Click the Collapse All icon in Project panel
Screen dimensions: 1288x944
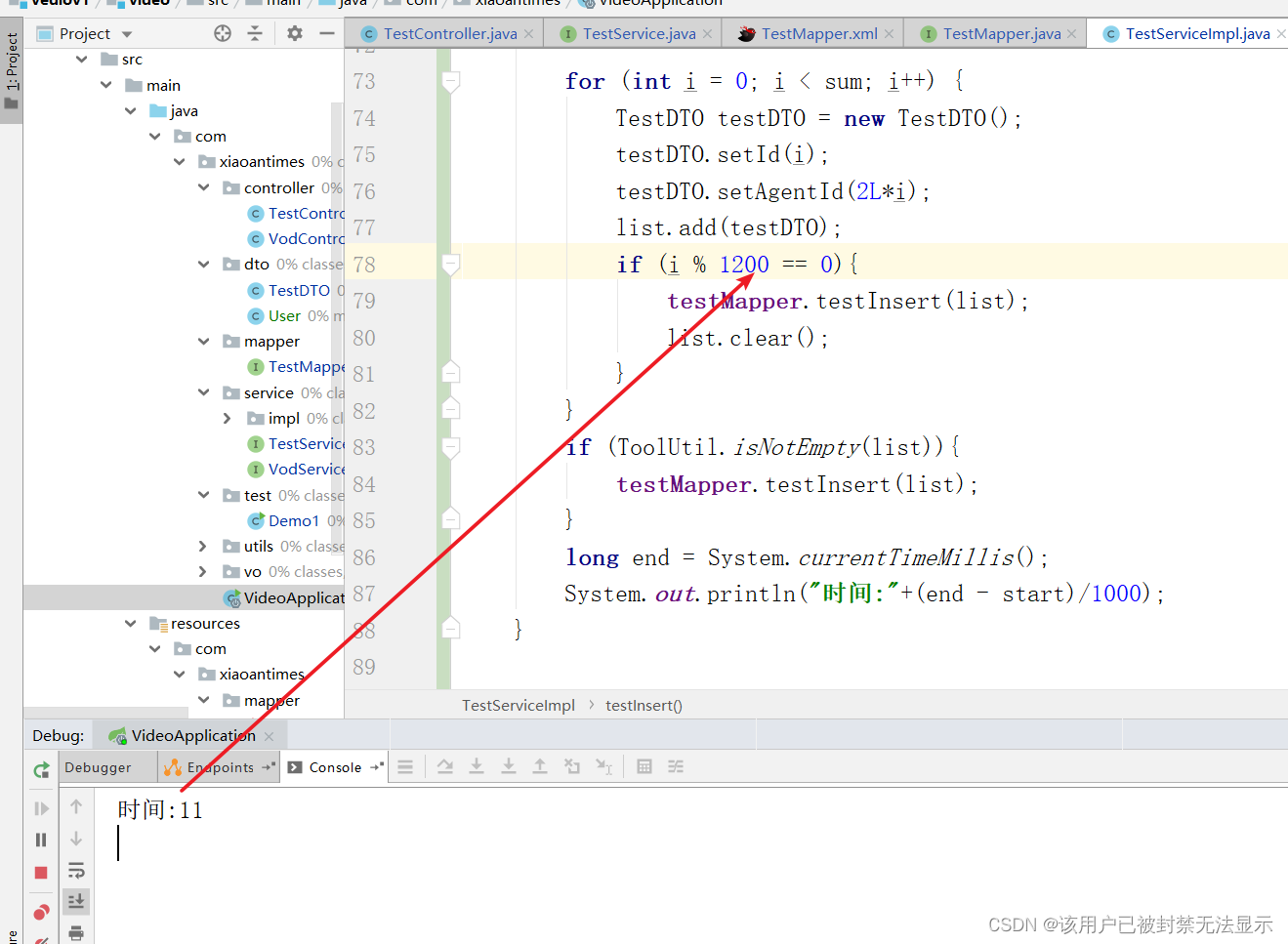pyautogui.click(x=255, y=33)
